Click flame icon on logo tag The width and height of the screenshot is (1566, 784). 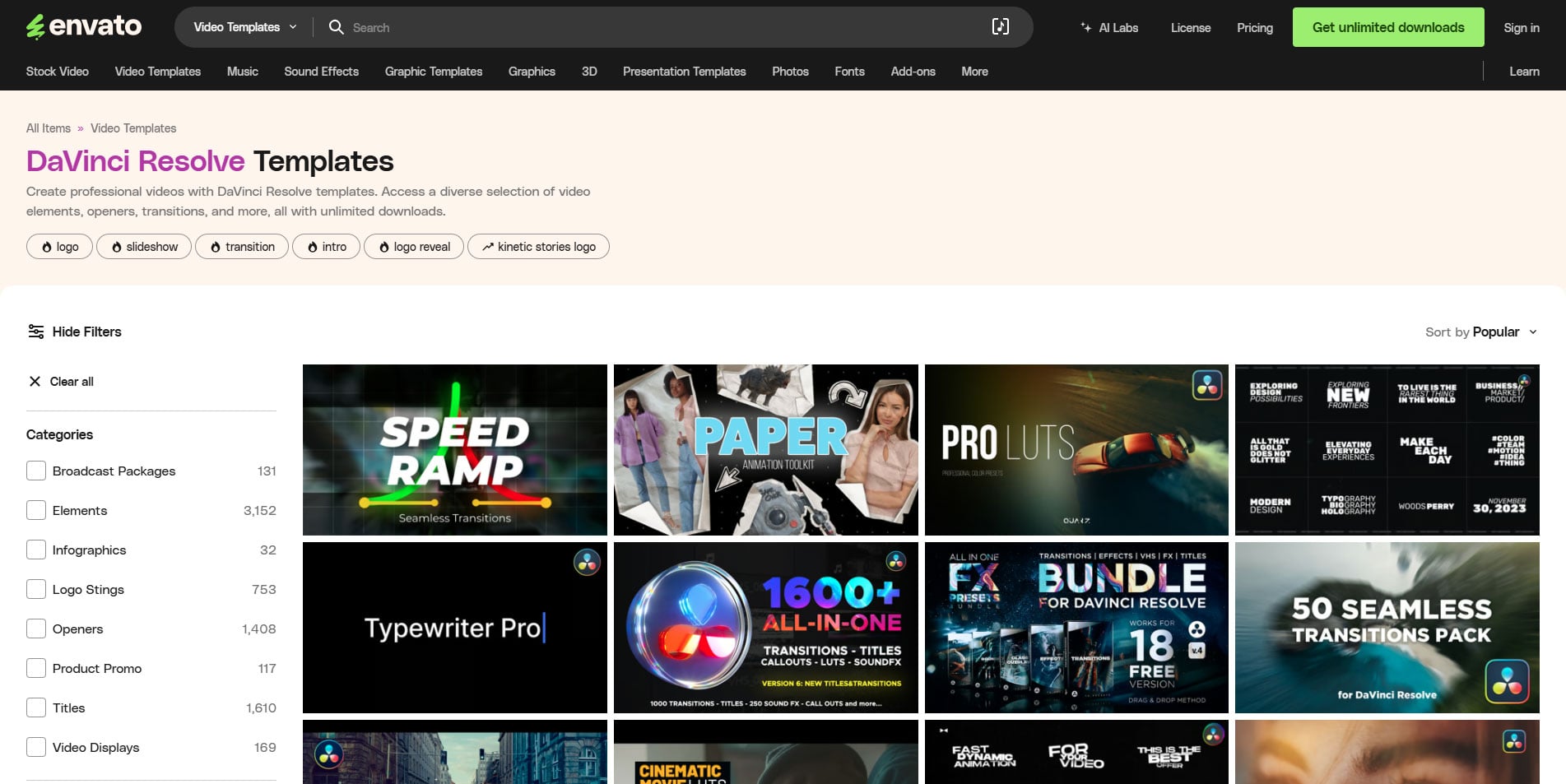(x=47, y=247)
